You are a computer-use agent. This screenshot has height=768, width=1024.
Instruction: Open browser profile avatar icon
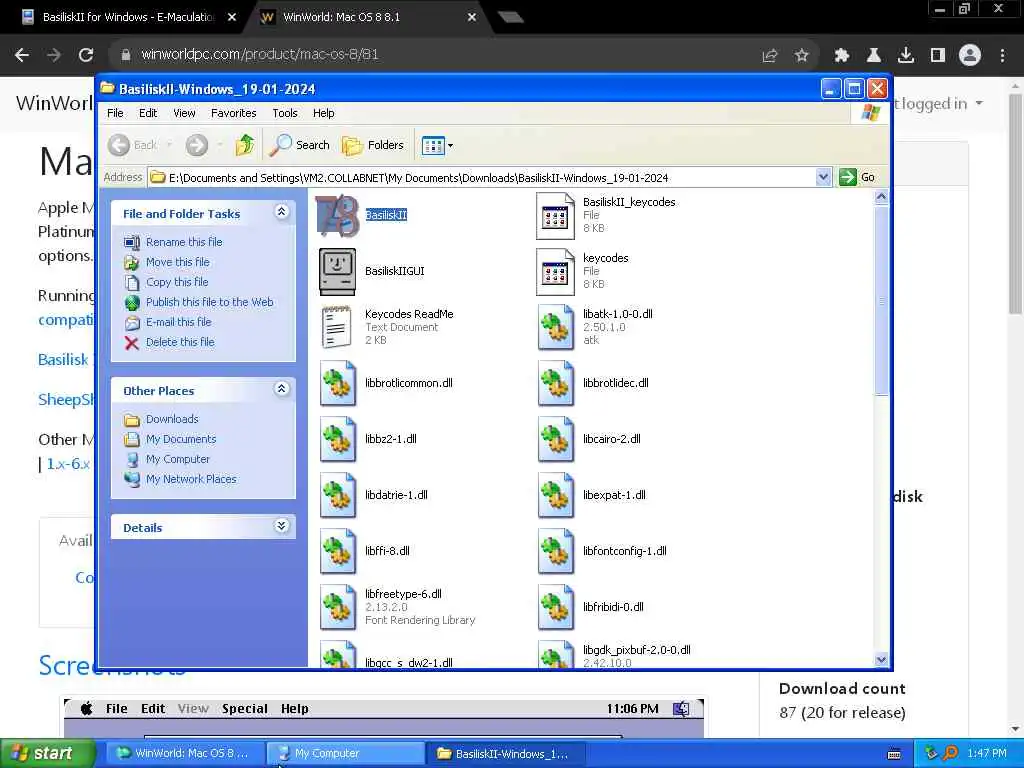click(x=970, y=56)
